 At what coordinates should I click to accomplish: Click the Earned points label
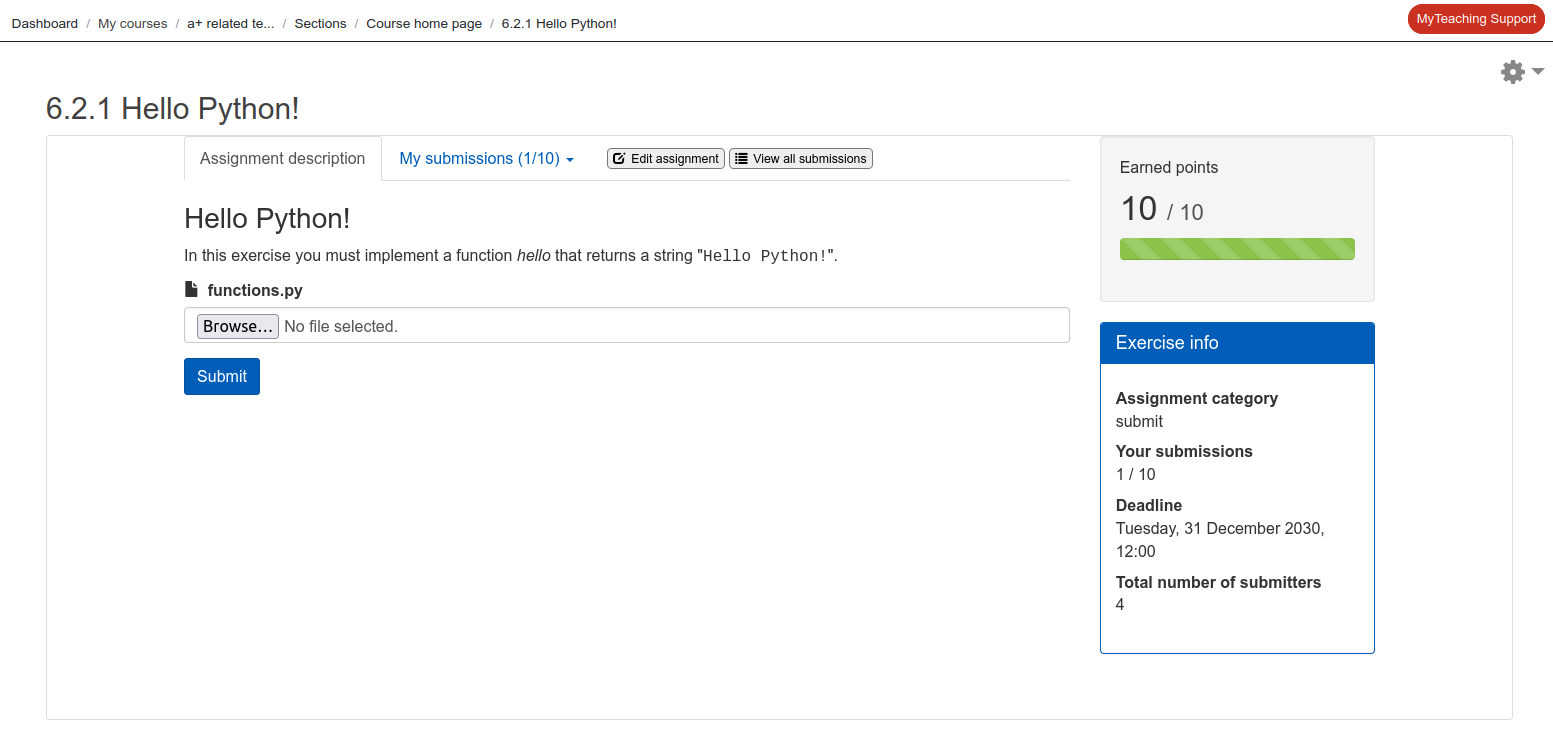(1169, 167)
